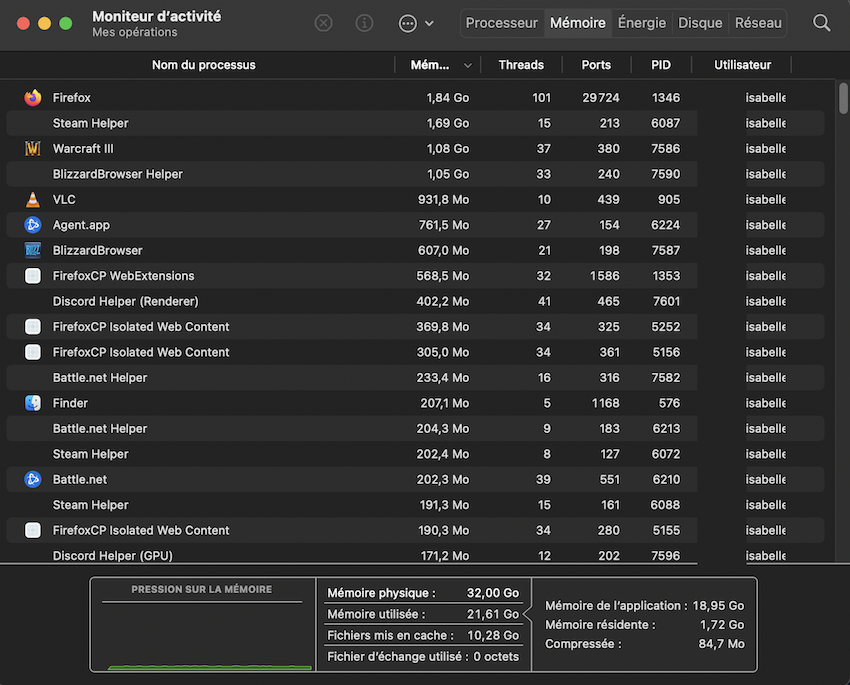Sort by the PID column header
Image resolution: width=850 pixels, height=685 pixels.
pos(661,65)
